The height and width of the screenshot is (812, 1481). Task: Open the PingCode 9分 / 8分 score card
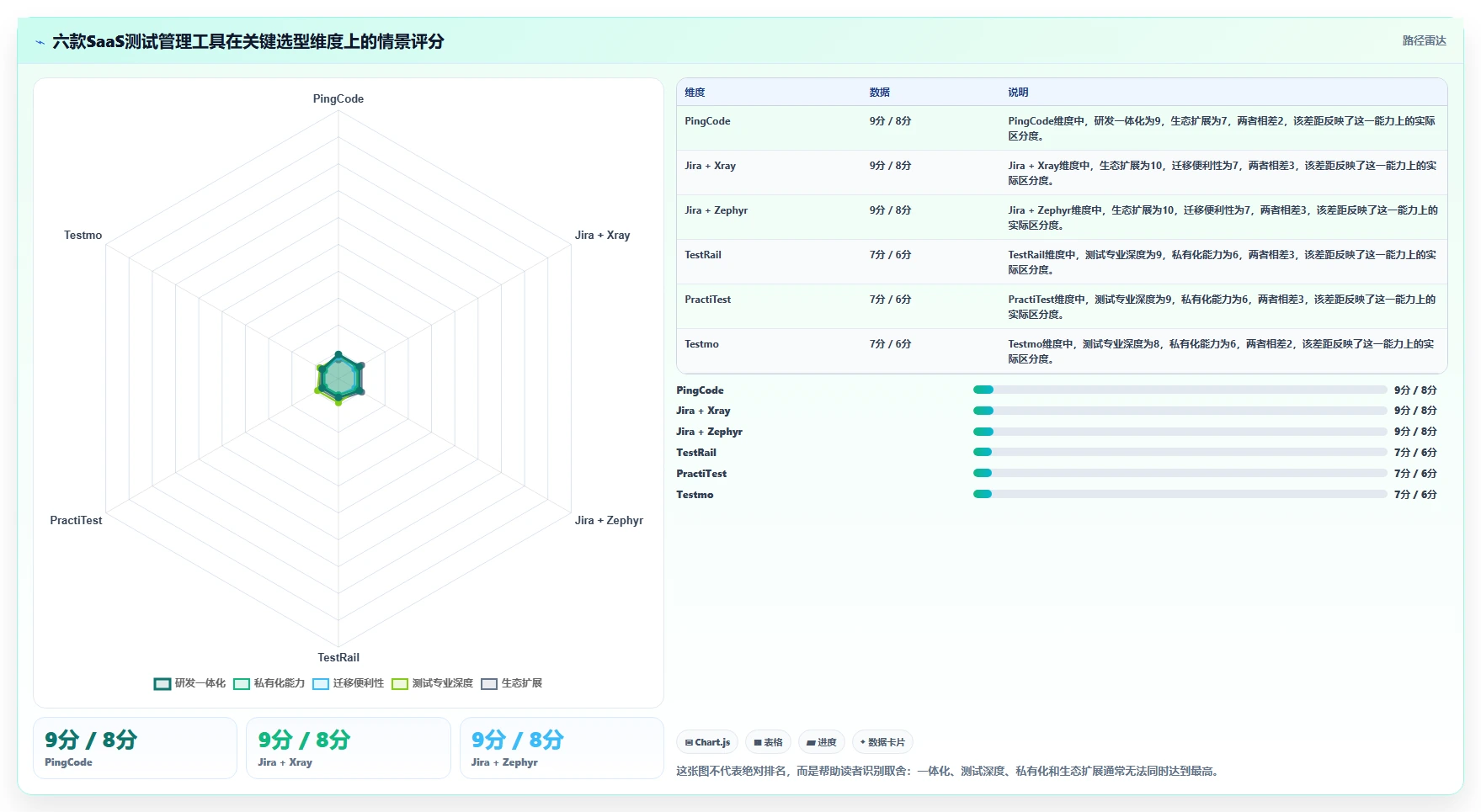click(x=135, y=748)
